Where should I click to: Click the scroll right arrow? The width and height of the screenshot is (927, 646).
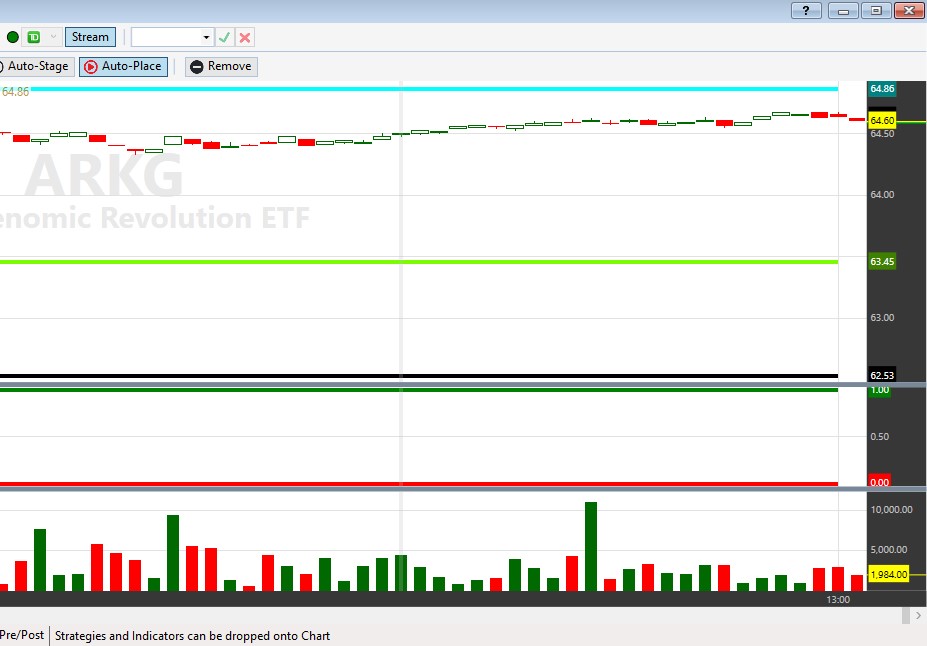coord(918,615)
